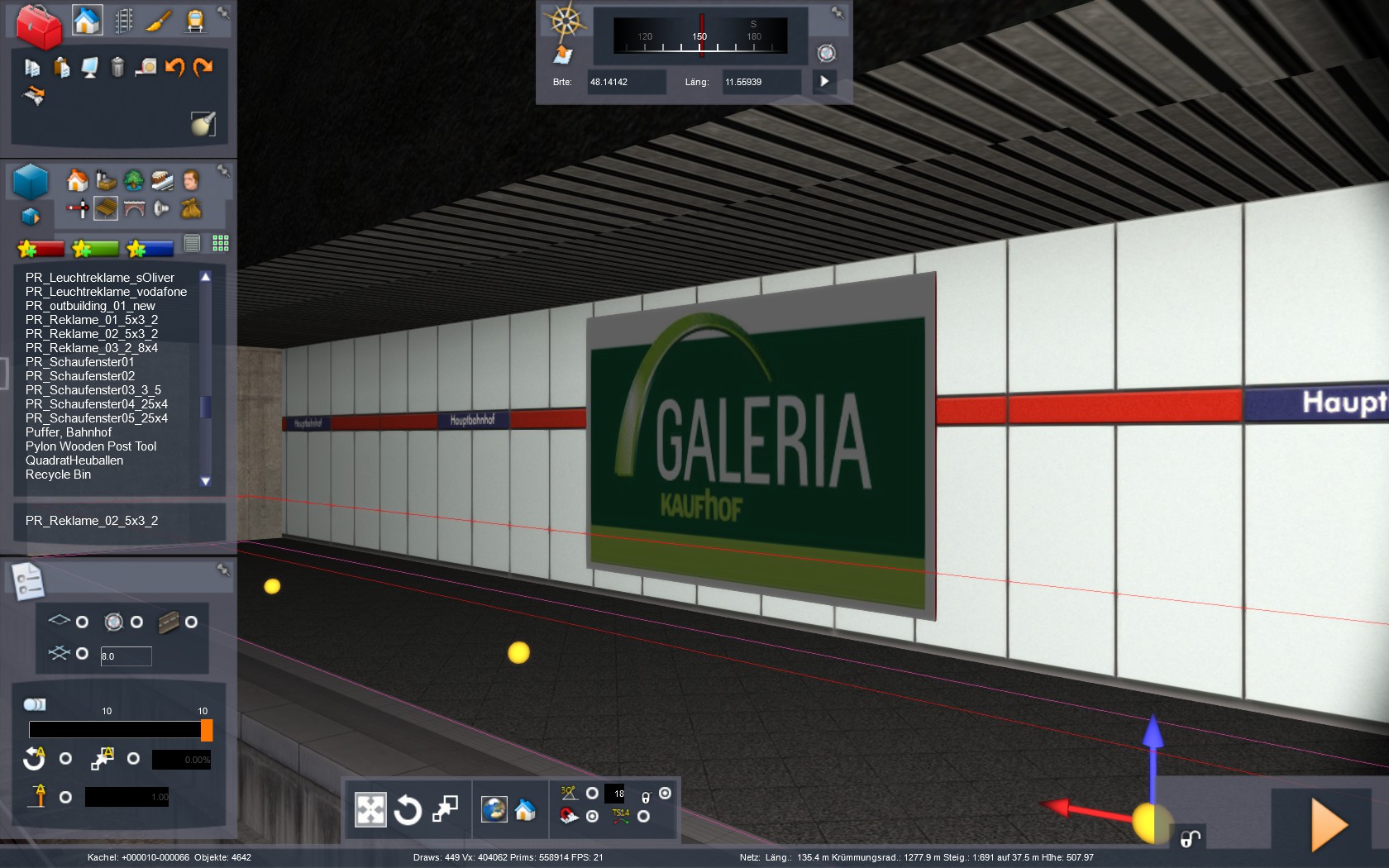Screen dimensions: 1389x868
Task: Click the small blue cube with arrow
Action: click(x=31, y=217)
